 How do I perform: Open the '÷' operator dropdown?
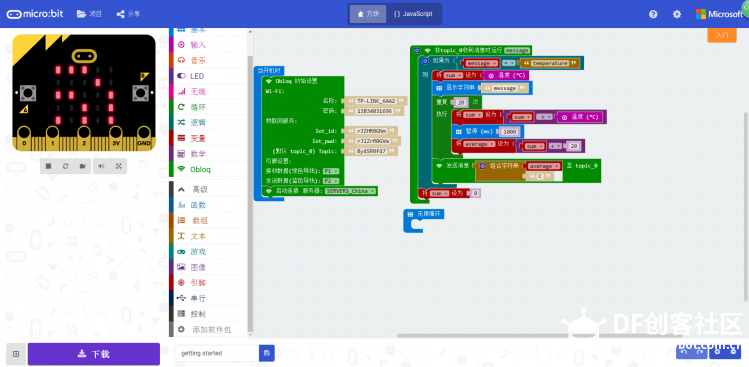[554, 146]
